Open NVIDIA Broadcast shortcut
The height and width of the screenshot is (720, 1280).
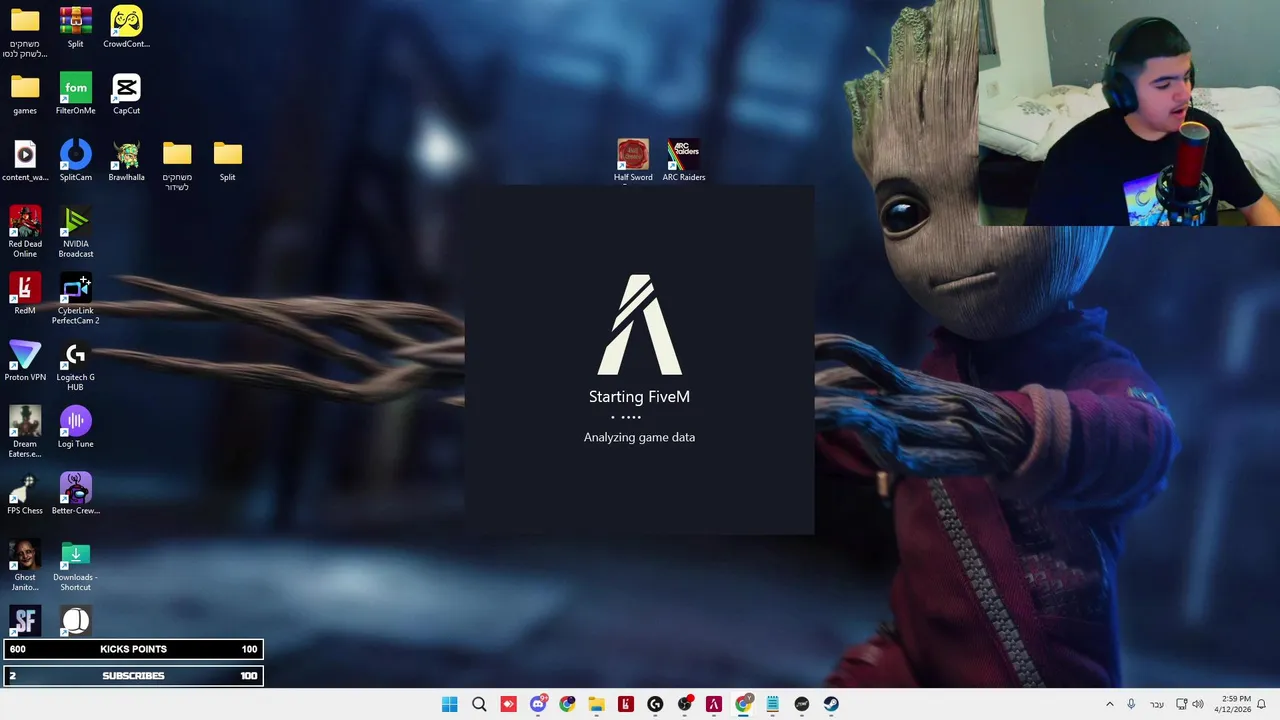point(75,232)
